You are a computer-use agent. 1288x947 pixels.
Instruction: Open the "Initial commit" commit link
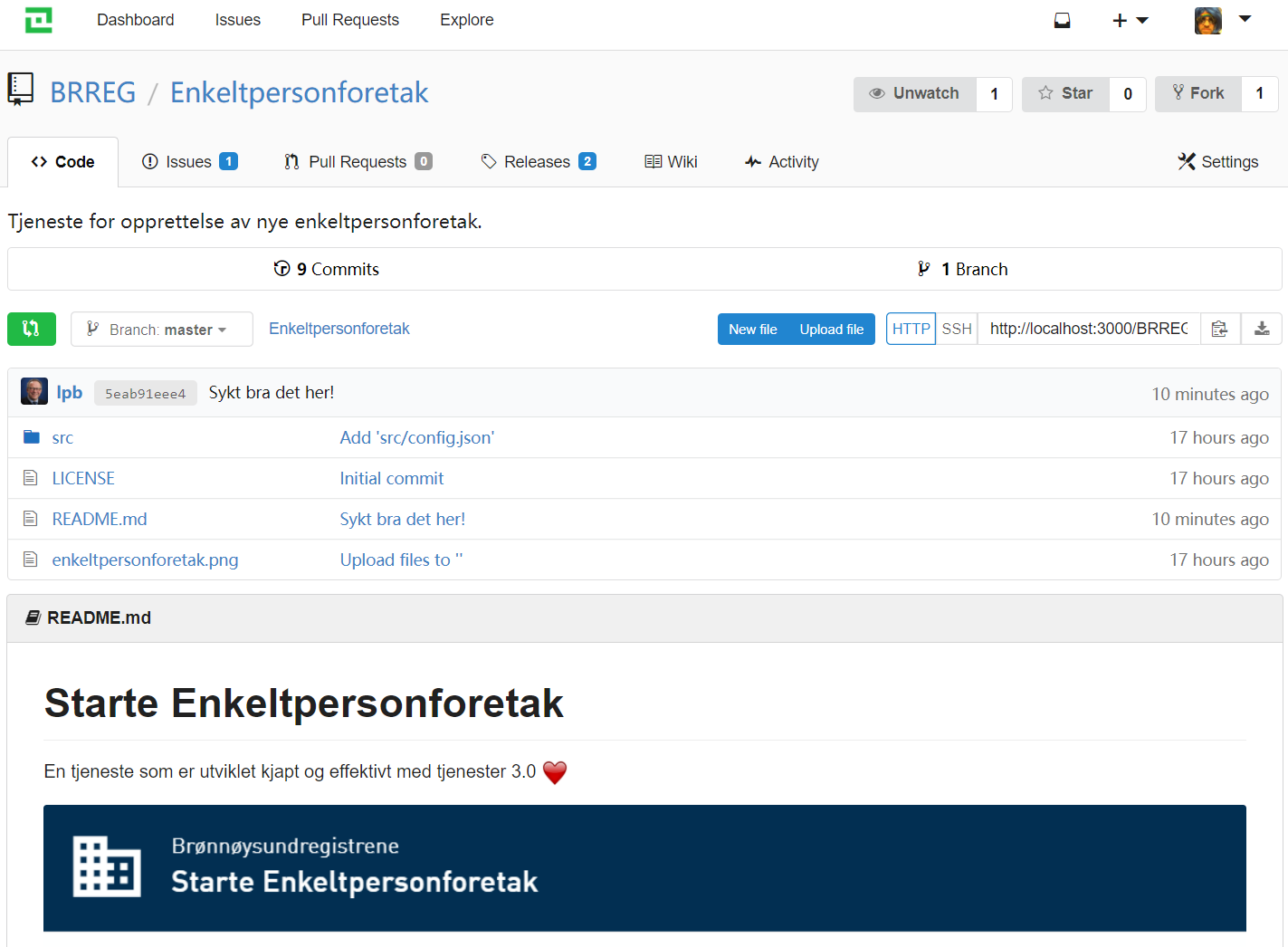(x=392, y=478)
